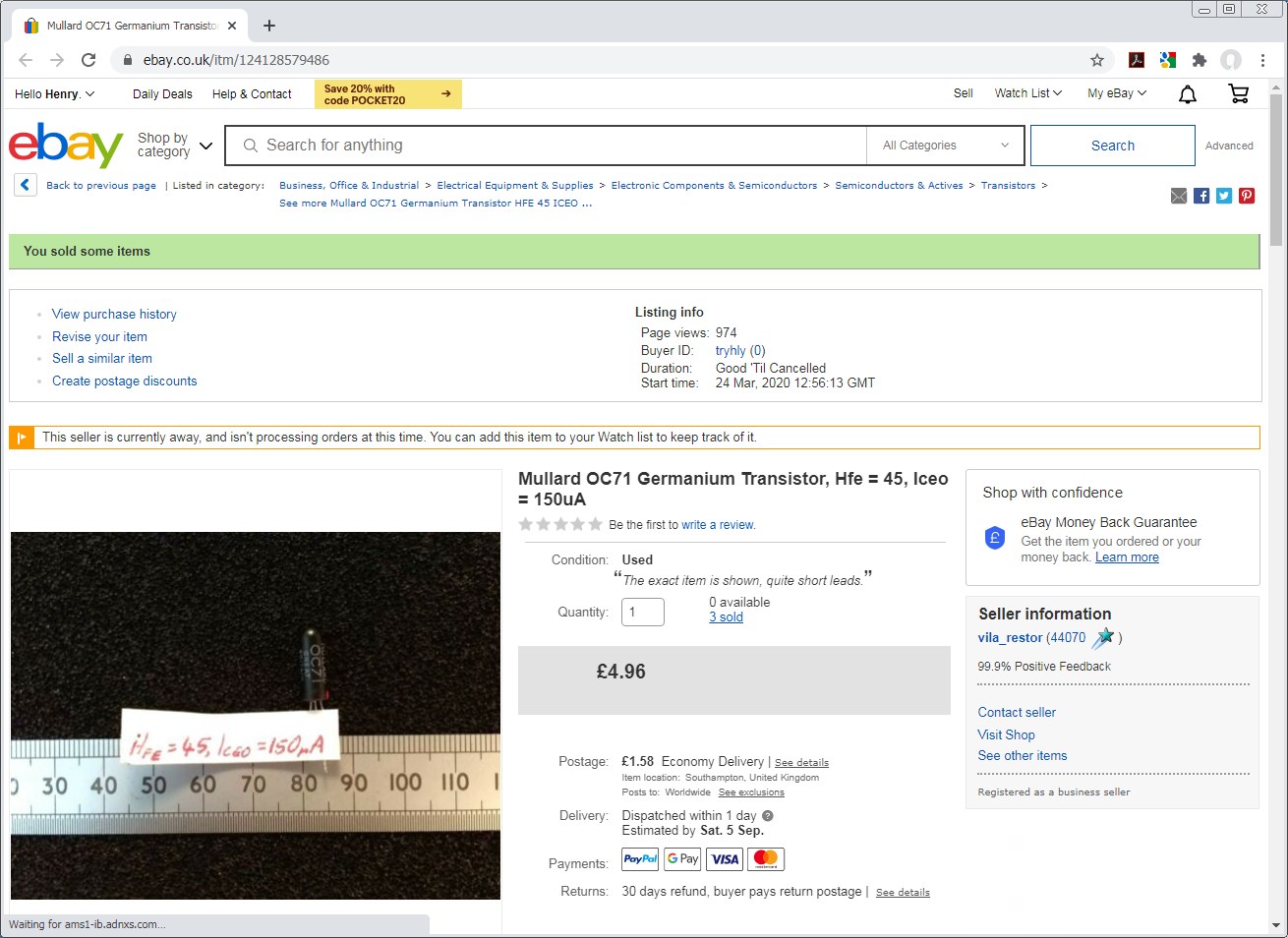Click Contact seller link
The width and height of the screenshot is (1288, 938).
coord(1017,713)
